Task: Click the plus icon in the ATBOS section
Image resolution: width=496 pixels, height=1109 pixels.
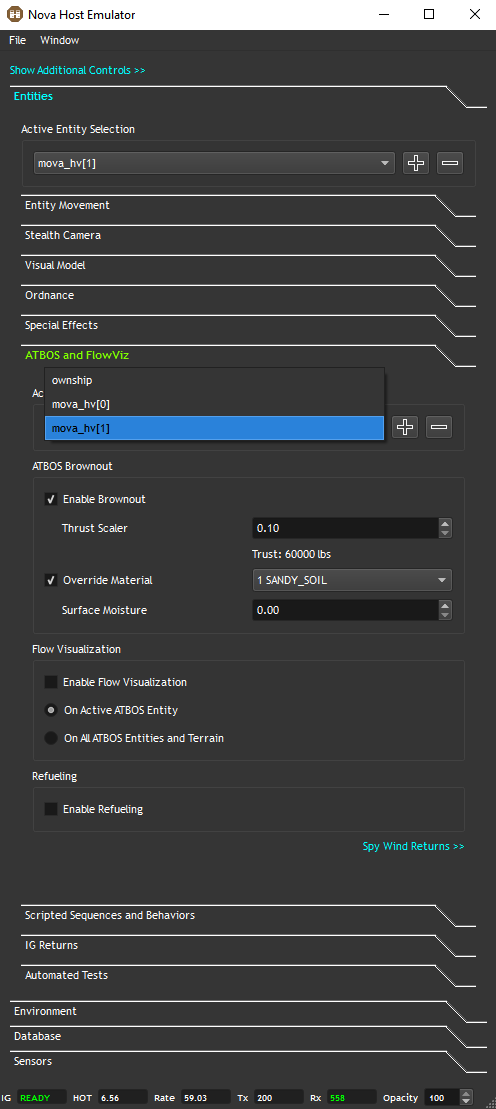Action: (x=405, y=427)
